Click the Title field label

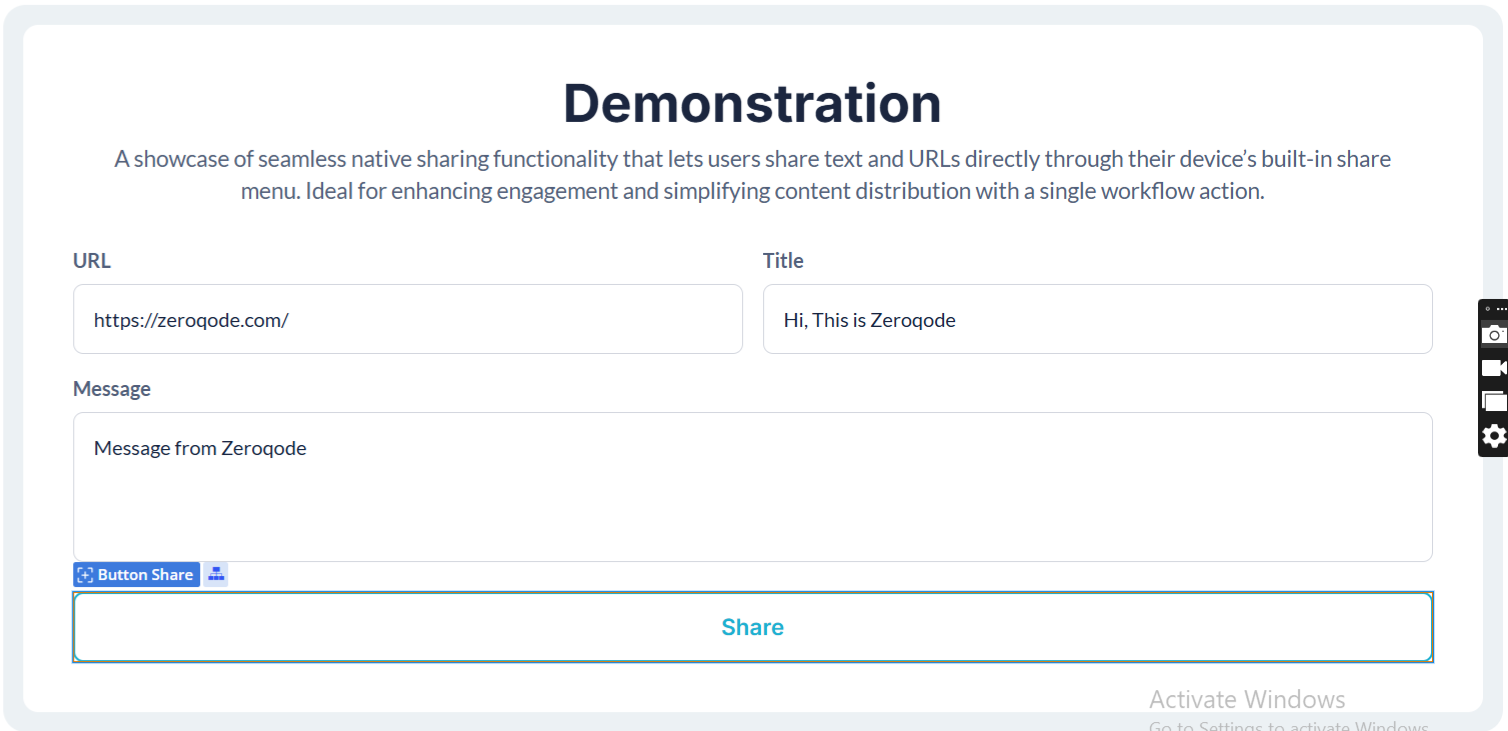pos(783,261)
